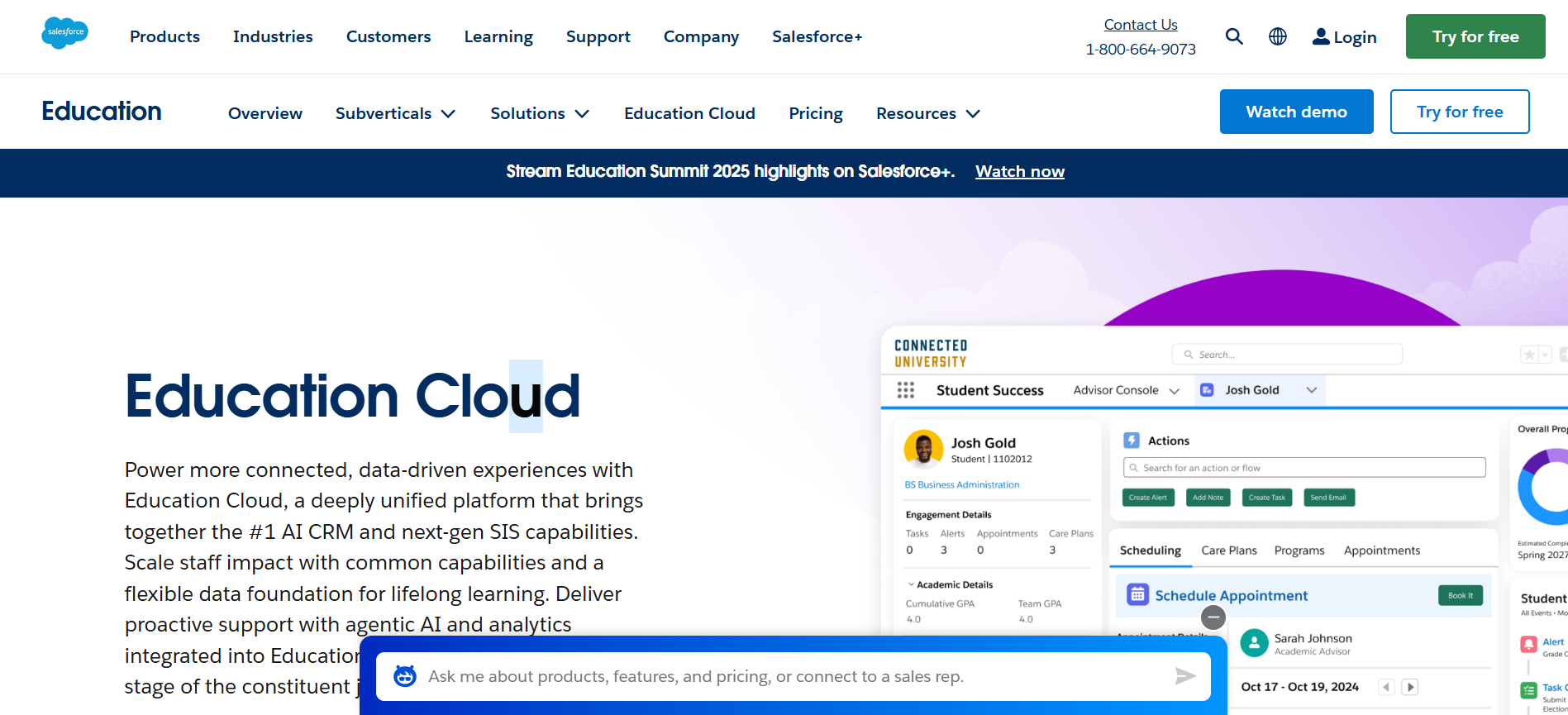Open the Advisor Console chevron
This screenshot has height=715, width=1568.
click(1174, 391)
